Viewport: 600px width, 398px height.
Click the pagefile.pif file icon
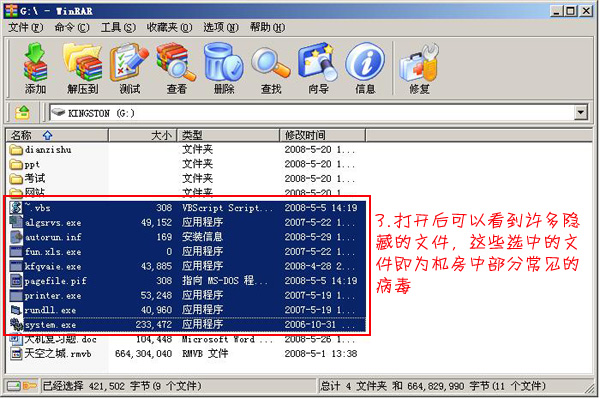tap(16, 281)
